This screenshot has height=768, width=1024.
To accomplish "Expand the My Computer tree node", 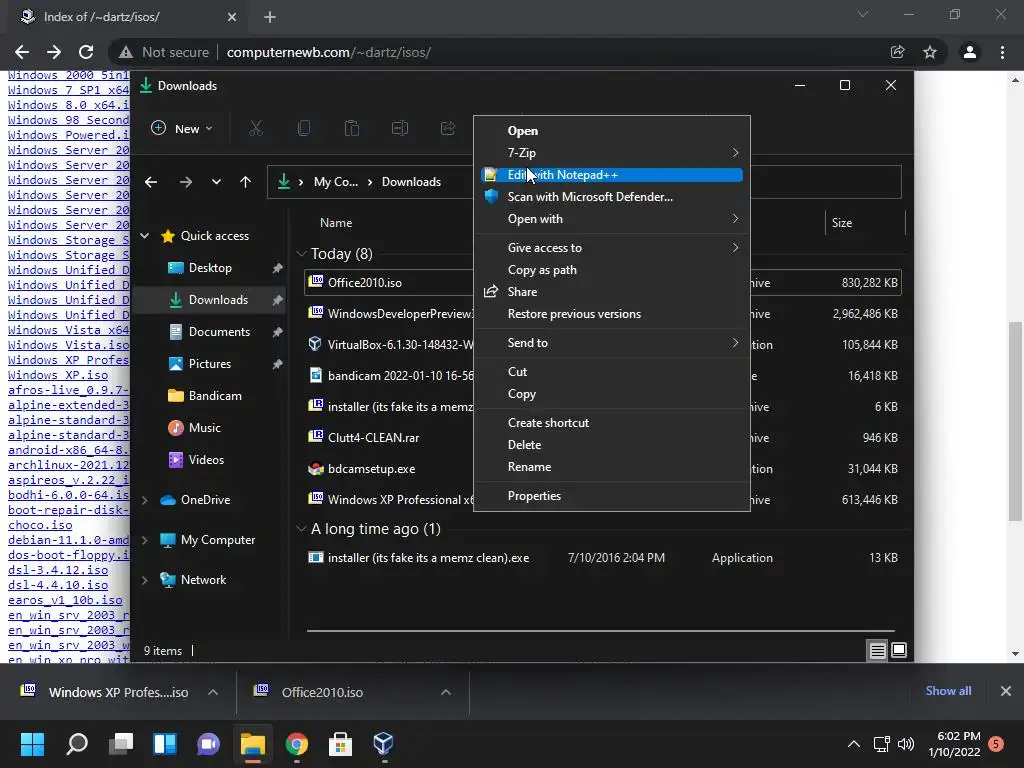I will (145, 540).
